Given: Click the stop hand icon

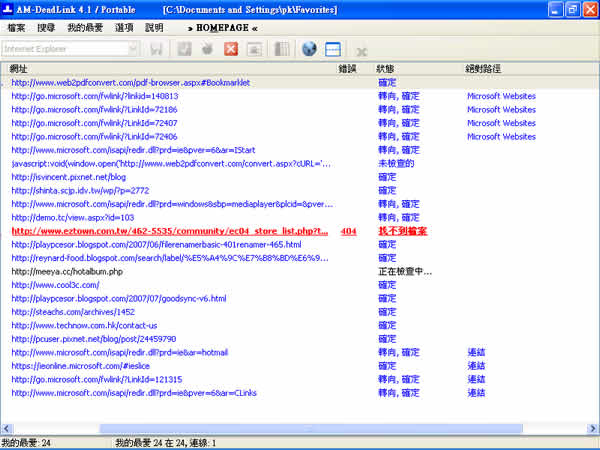Looking at the screenshot, I should 207,49.
